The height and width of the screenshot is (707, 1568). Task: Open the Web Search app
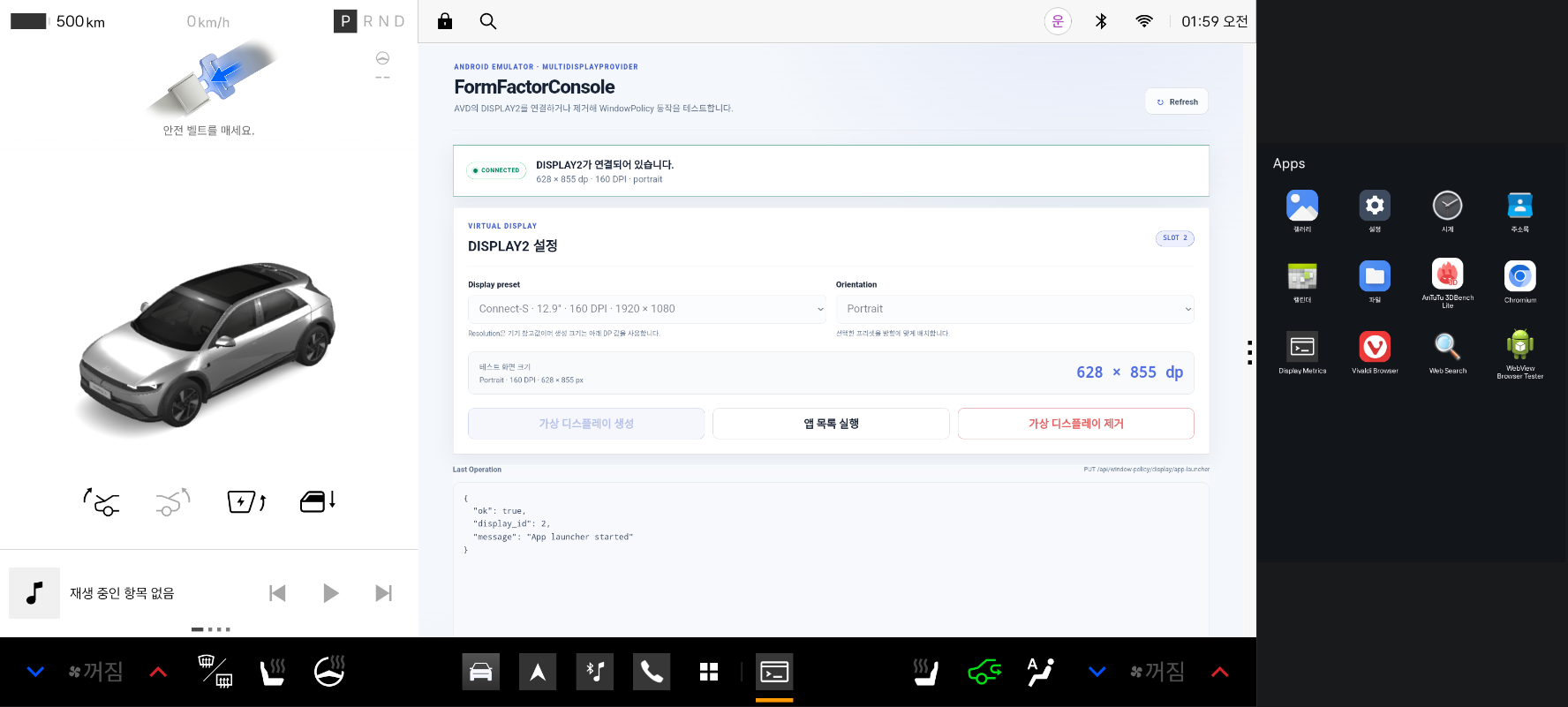tap(1447, 347)
